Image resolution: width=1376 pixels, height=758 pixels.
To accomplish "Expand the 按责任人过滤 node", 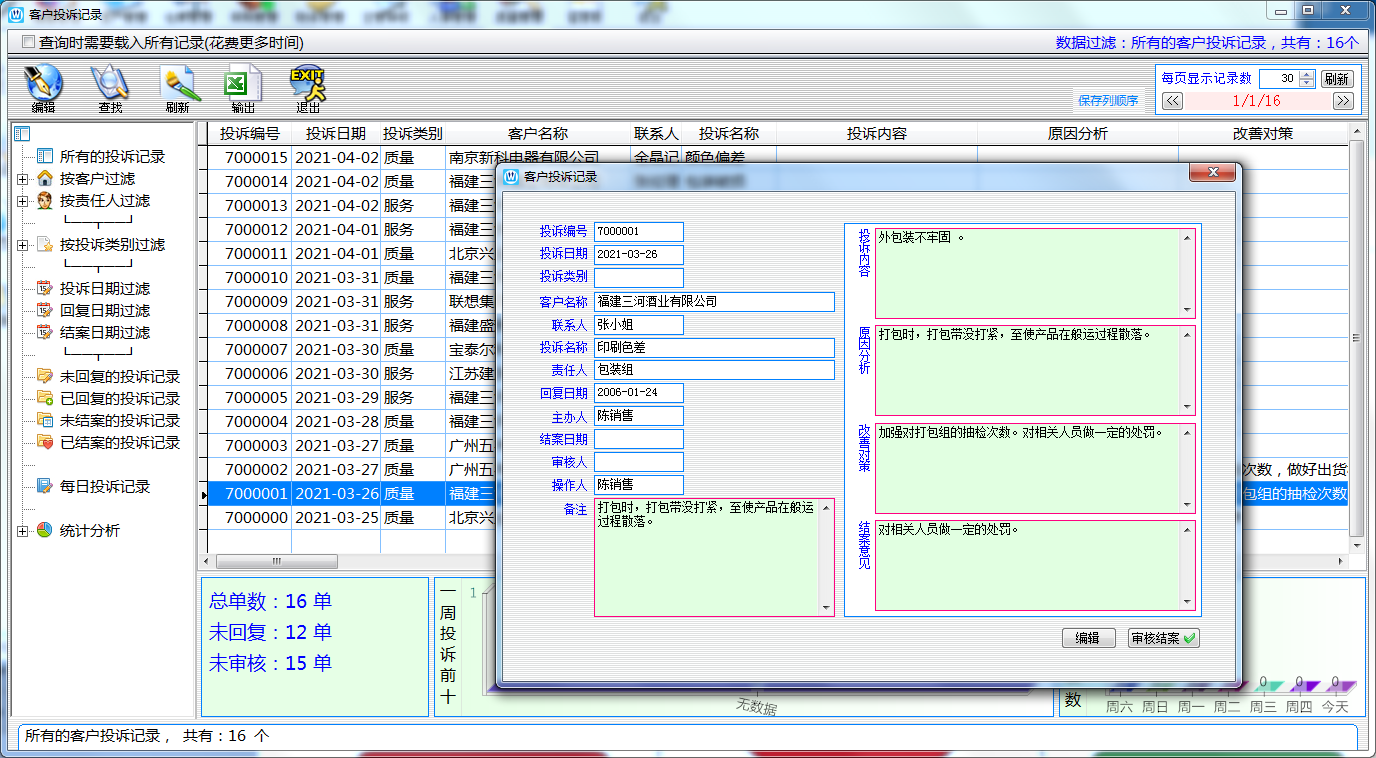I will coord(23,201).
